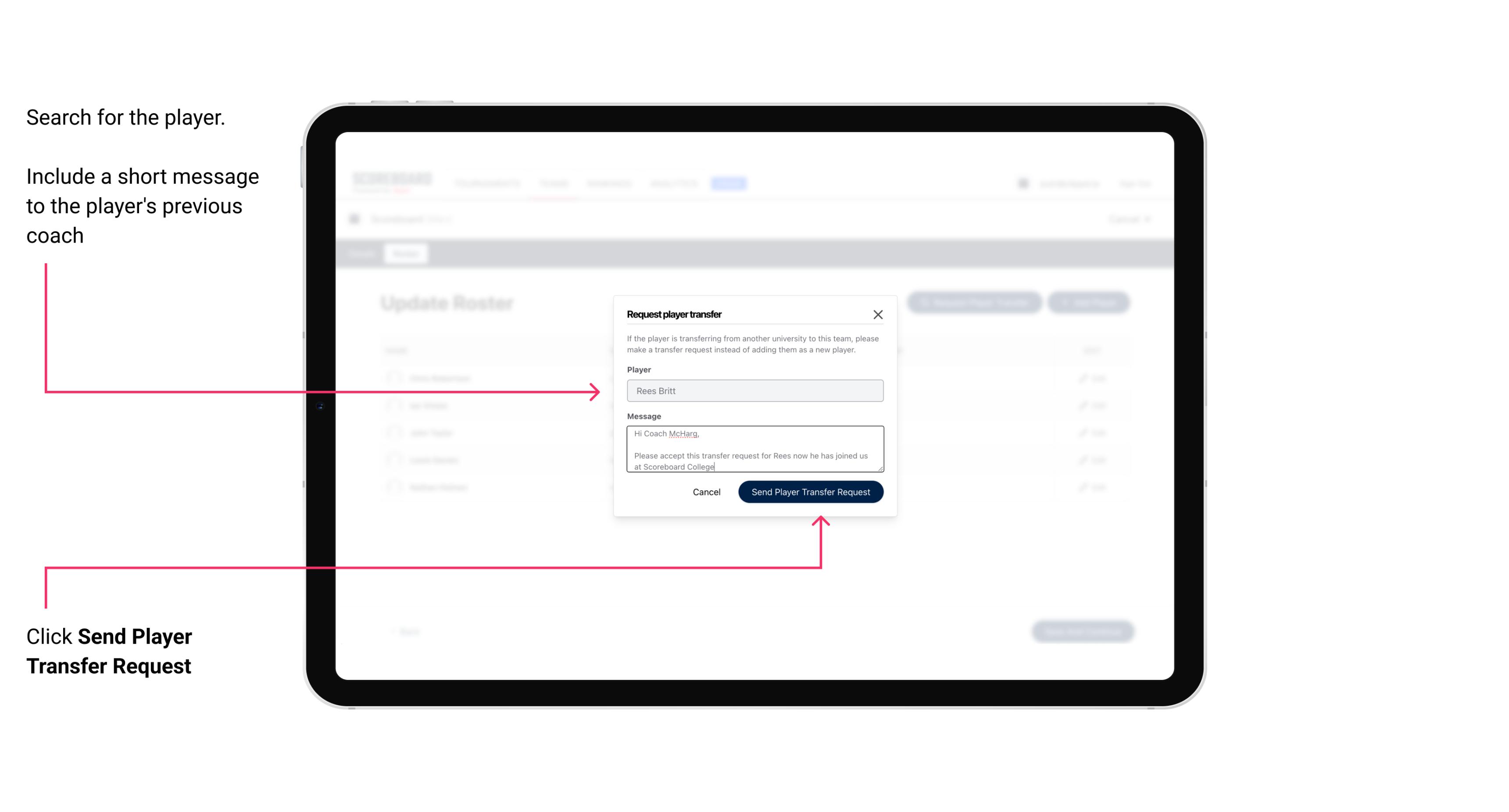Viewport: 1509px width, 812px height.
Task: Click the Rees Britt player input field
Action: 753,390
